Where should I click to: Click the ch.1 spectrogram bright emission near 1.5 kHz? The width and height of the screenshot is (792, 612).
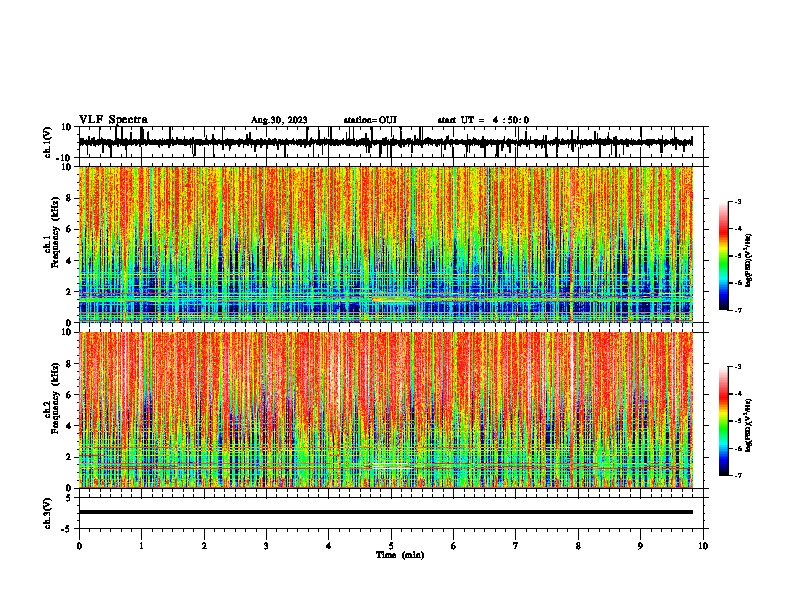[x=392, y=299]
